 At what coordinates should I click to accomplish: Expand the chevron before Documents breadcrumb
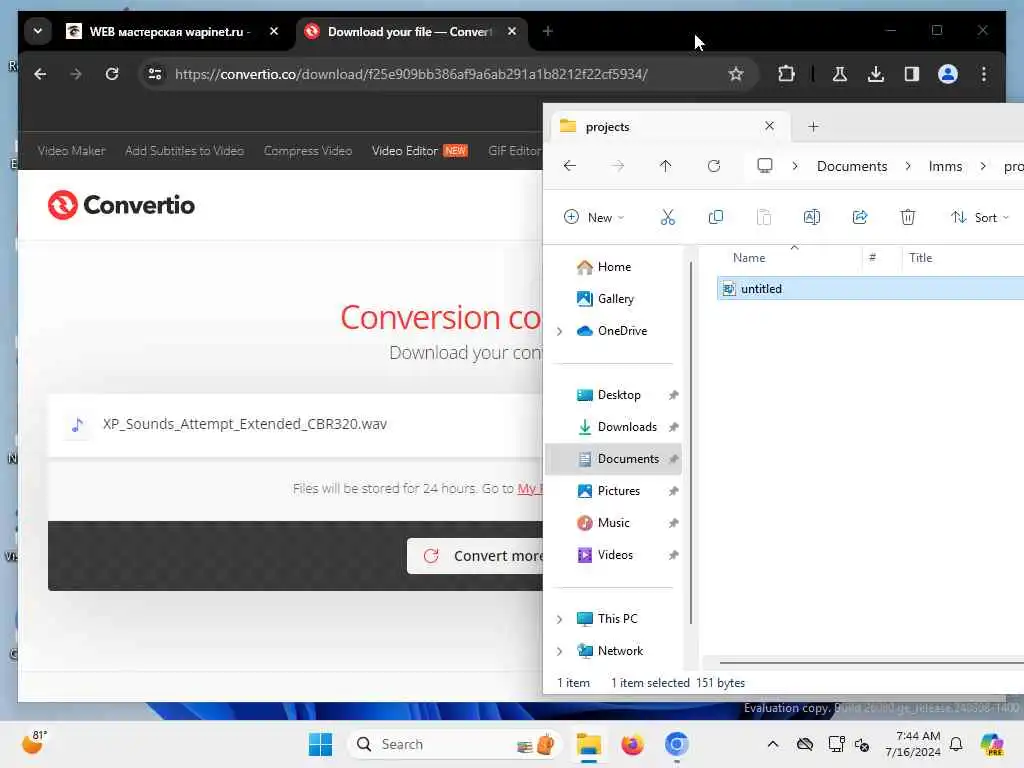[795, 166]
